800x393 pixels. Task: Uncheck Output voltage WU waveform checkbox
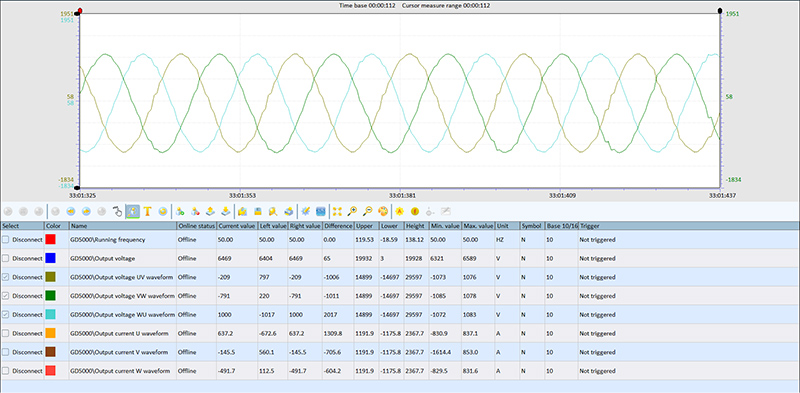click(6, 314)
